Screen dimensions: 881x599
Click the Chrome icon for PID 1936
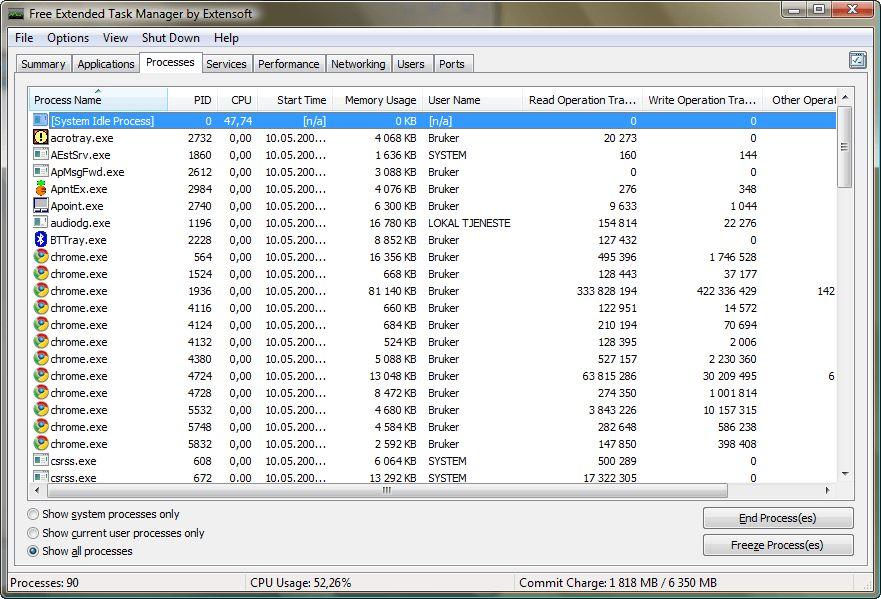(x=41, y=291)
